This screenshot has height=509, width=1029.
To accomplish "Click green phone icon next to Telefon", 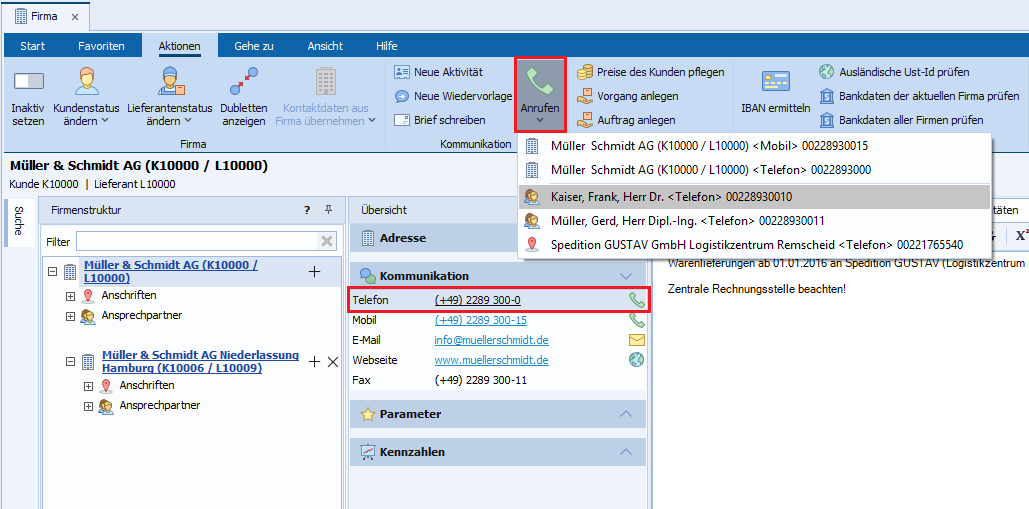I will pyautogui.click(x=636, y=300).
